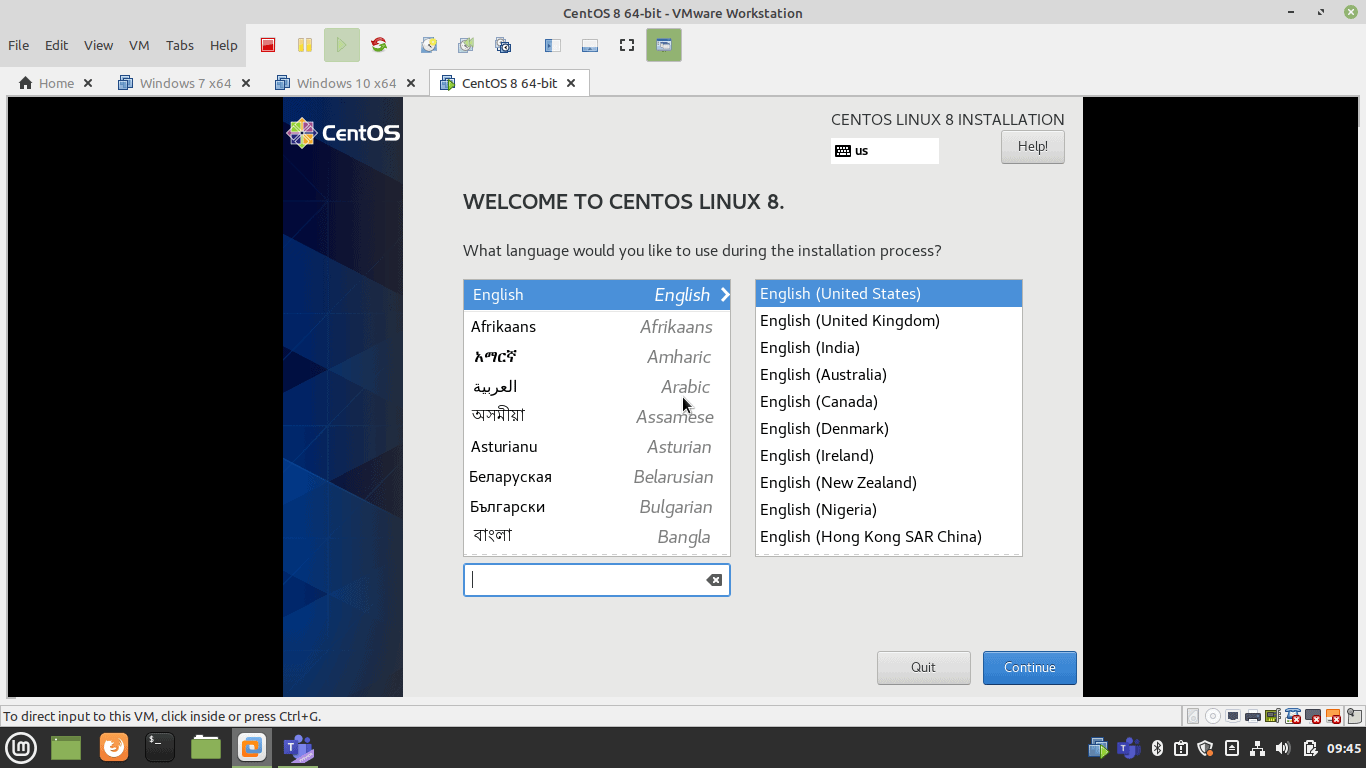Click the orange removable device status icon
Viewport: 1366px width, 768px height.
(1333, 716)
